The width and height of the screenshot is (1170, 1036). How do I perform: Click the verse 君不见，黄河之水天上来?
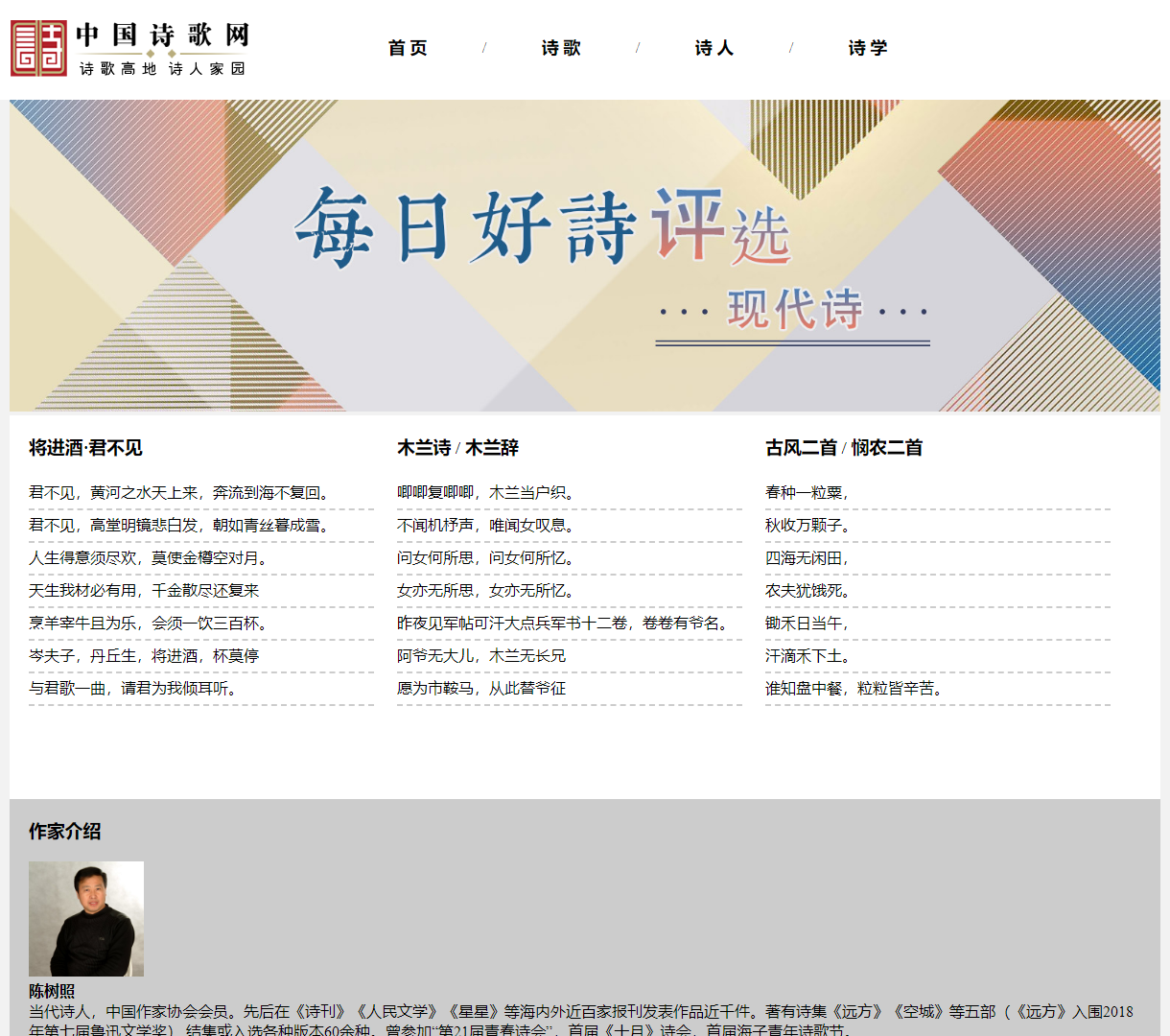coord(178,490)
